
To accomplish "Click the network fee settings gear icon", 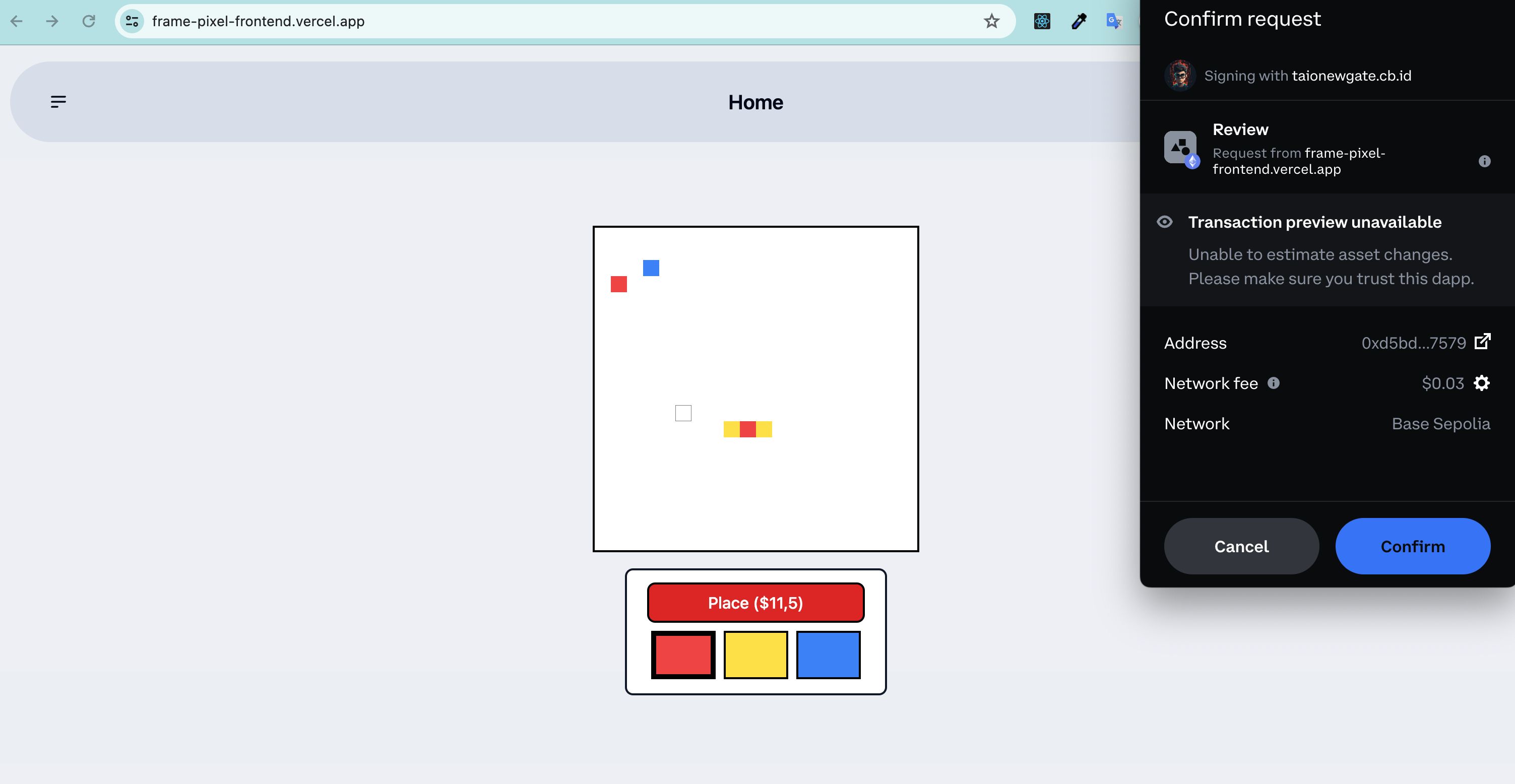I will coord(1483,383).
